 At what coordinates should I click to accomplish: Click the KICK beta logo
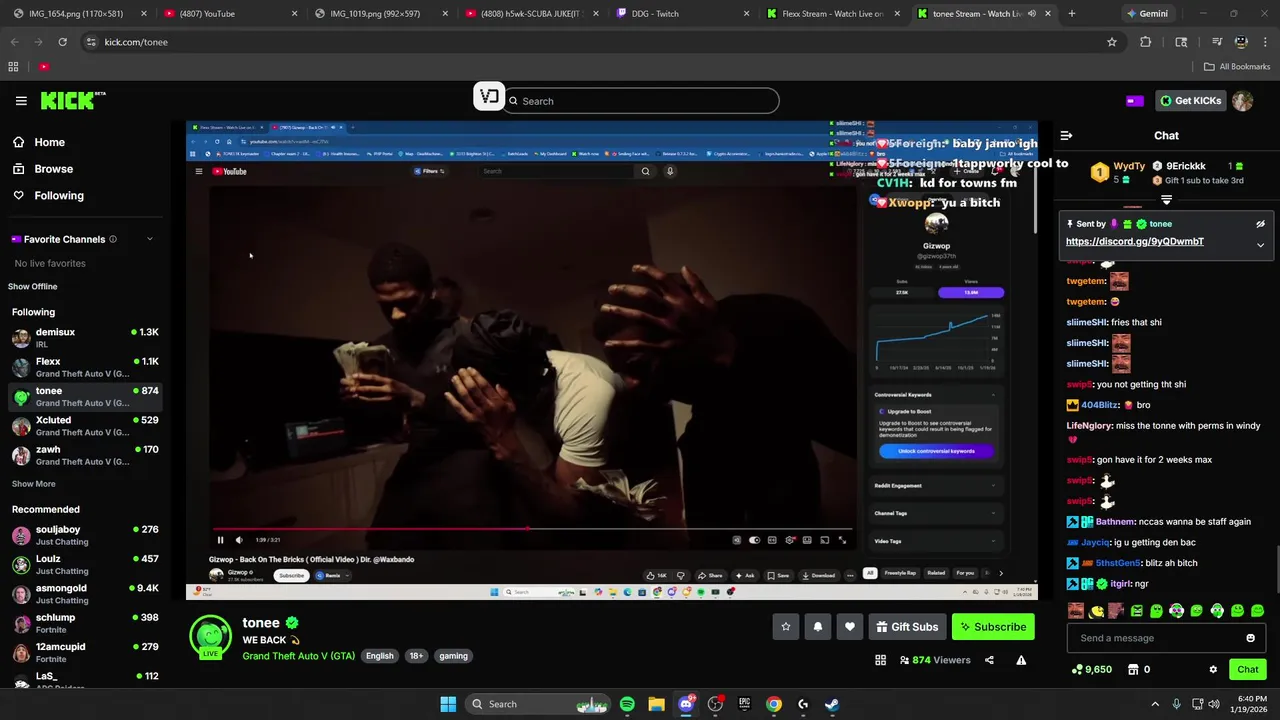click(73, 100)
